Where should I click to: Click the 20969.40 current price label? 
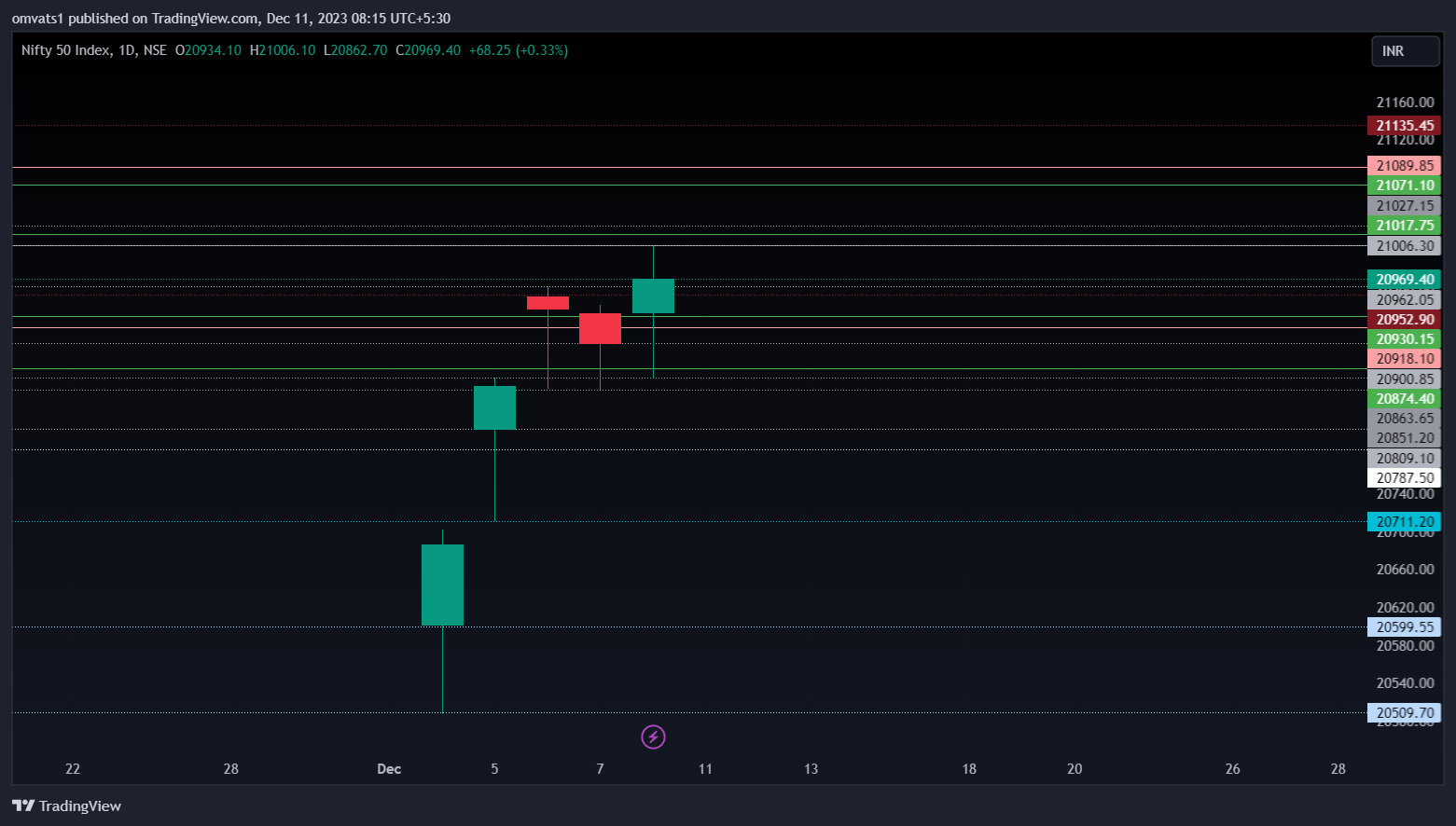coord(1404,280)
